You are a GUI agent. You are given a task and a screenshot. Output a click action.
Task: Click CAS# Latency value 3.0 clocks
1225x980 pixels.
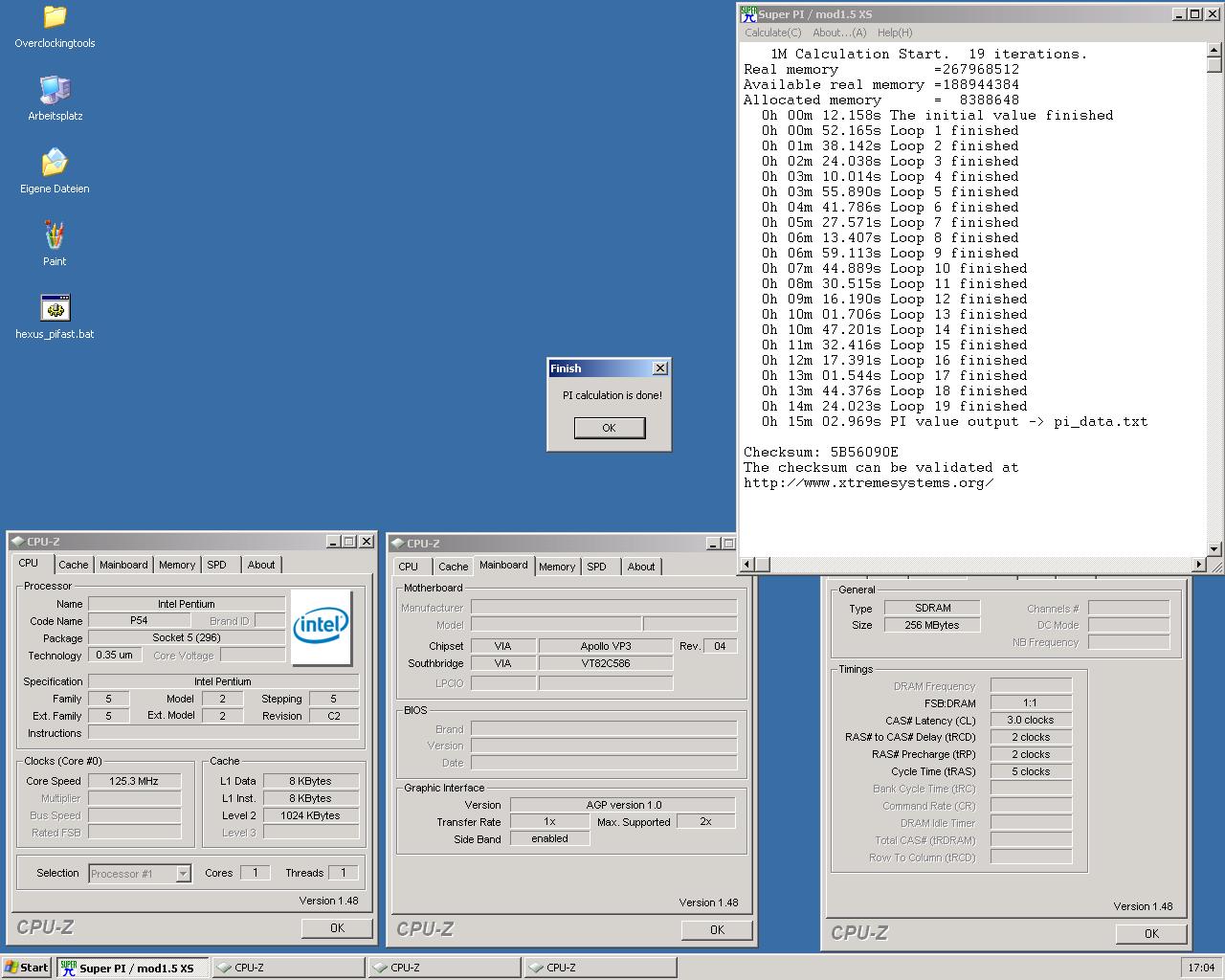1031,720
